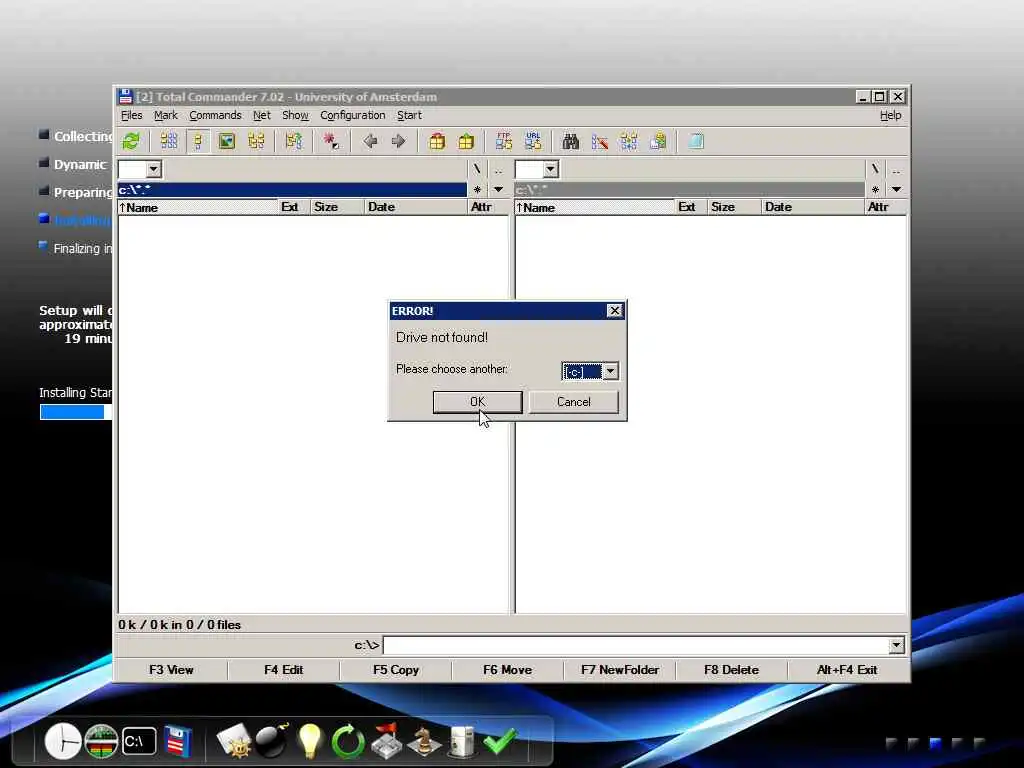
Task: Open the left panel drive selector dropdown
Action: coord(153,169)
